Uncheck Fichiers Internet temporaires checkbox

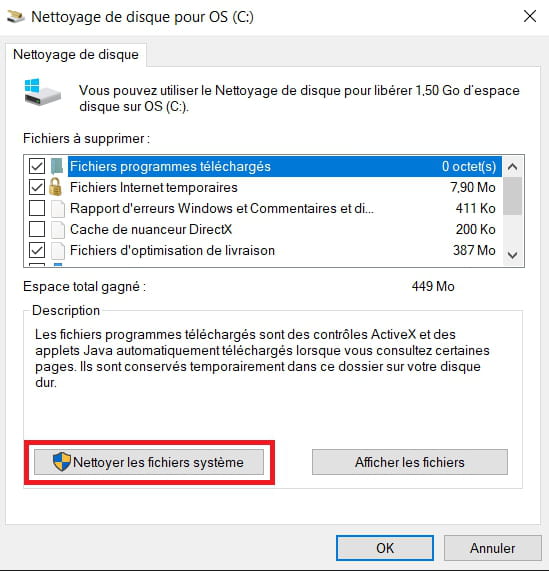click(37, 187)
